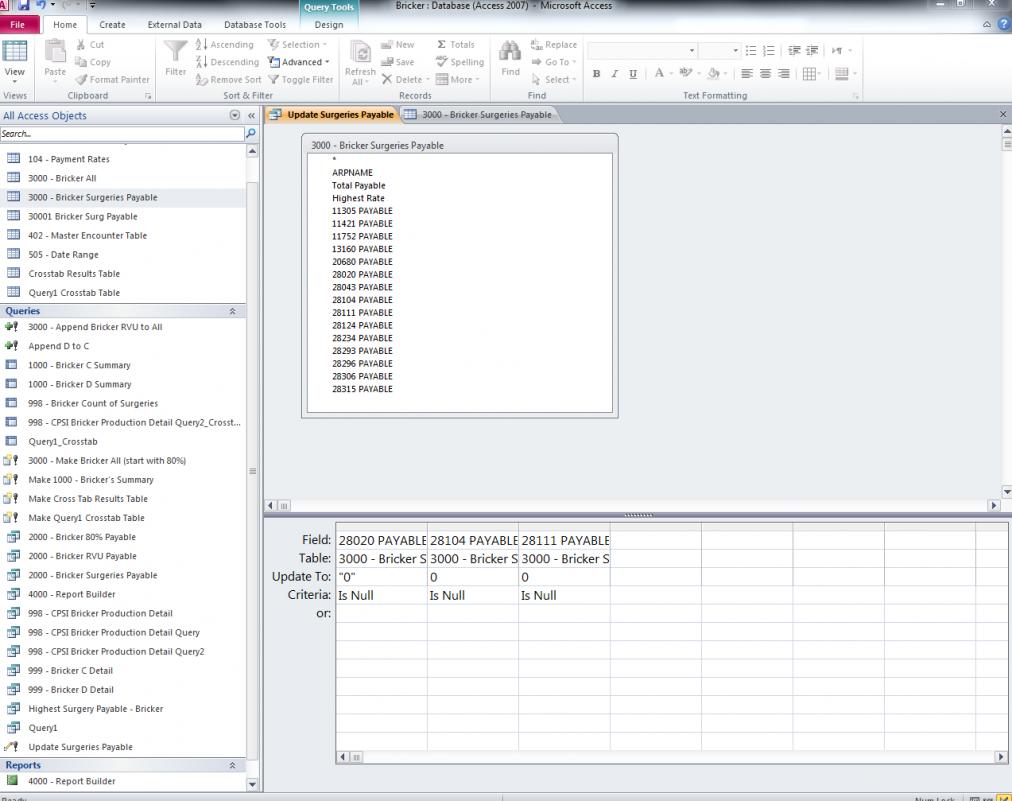Open the View button in ribbon

pos(15,58)
